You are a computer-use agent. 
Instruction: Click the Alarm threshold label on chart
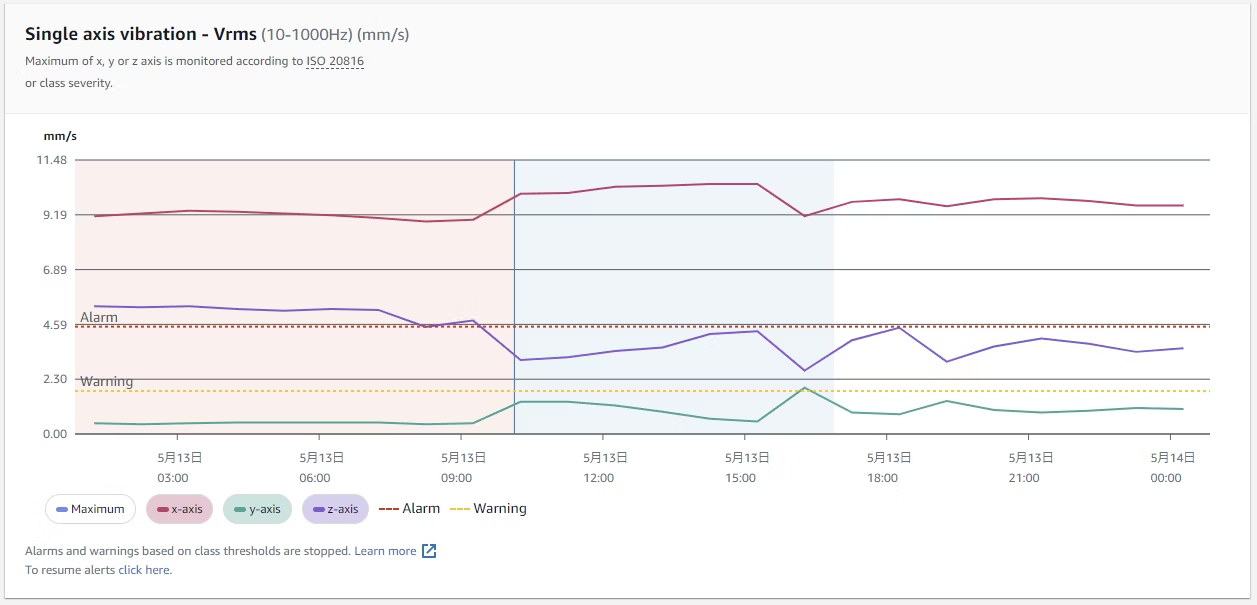99,317
